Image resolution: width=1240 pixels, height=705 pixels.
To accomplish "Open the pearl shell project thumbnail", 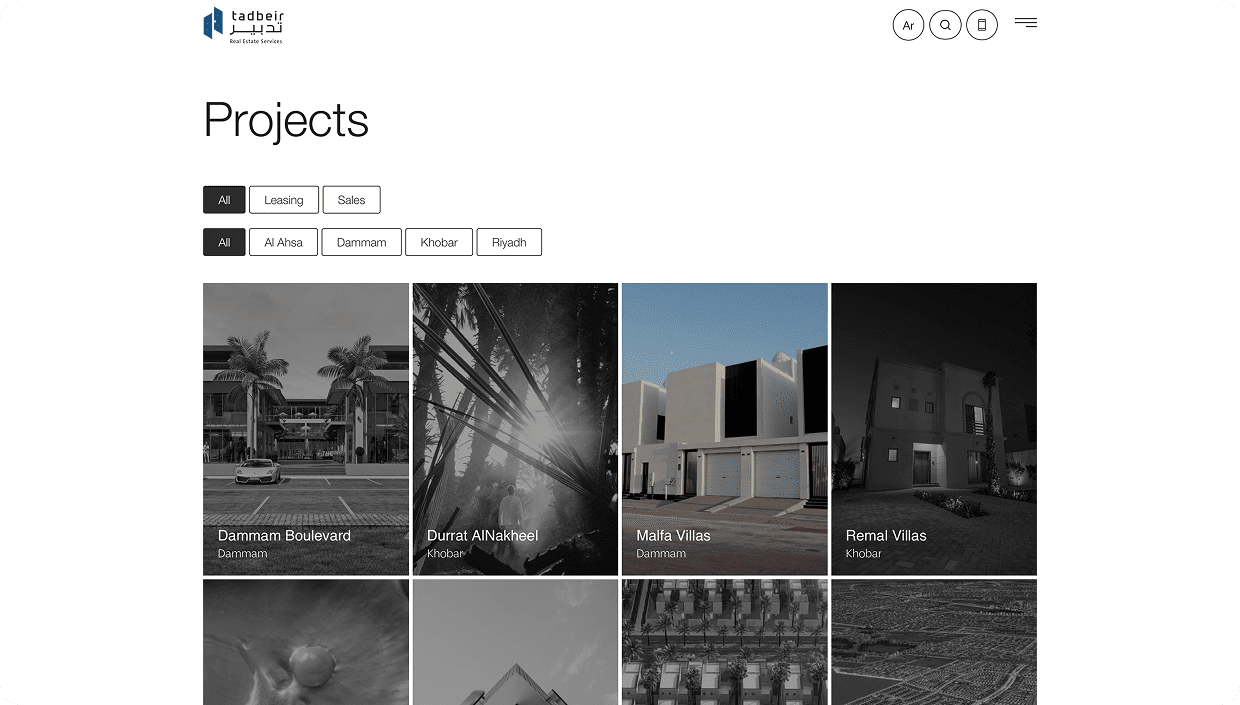I will pyautogui.click(x=306, y=642).
